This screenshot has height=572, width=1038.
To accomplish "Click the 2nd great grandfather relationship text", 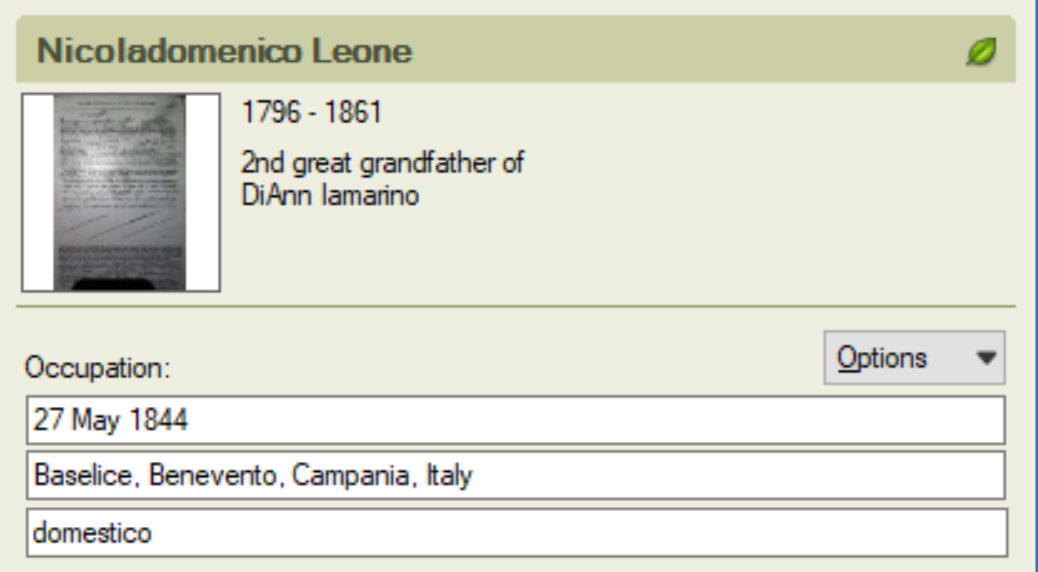I will 383,163.
